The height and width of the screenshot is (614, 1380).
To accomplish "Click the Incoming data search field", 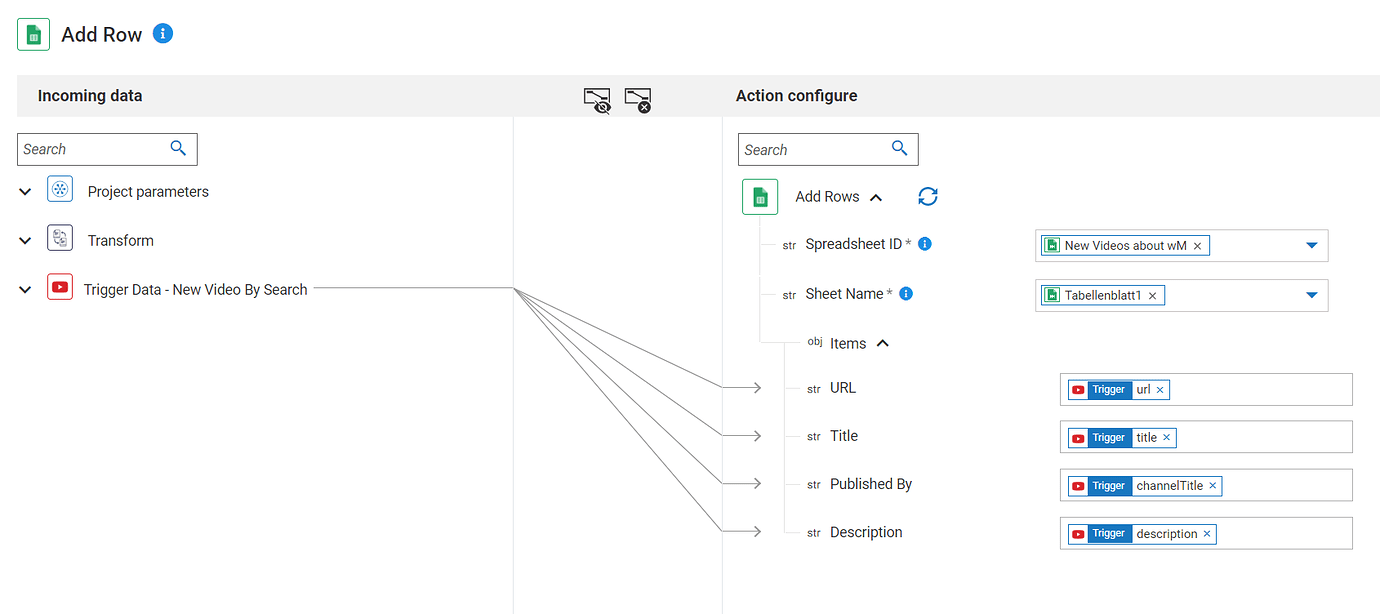I will [95, 149].
